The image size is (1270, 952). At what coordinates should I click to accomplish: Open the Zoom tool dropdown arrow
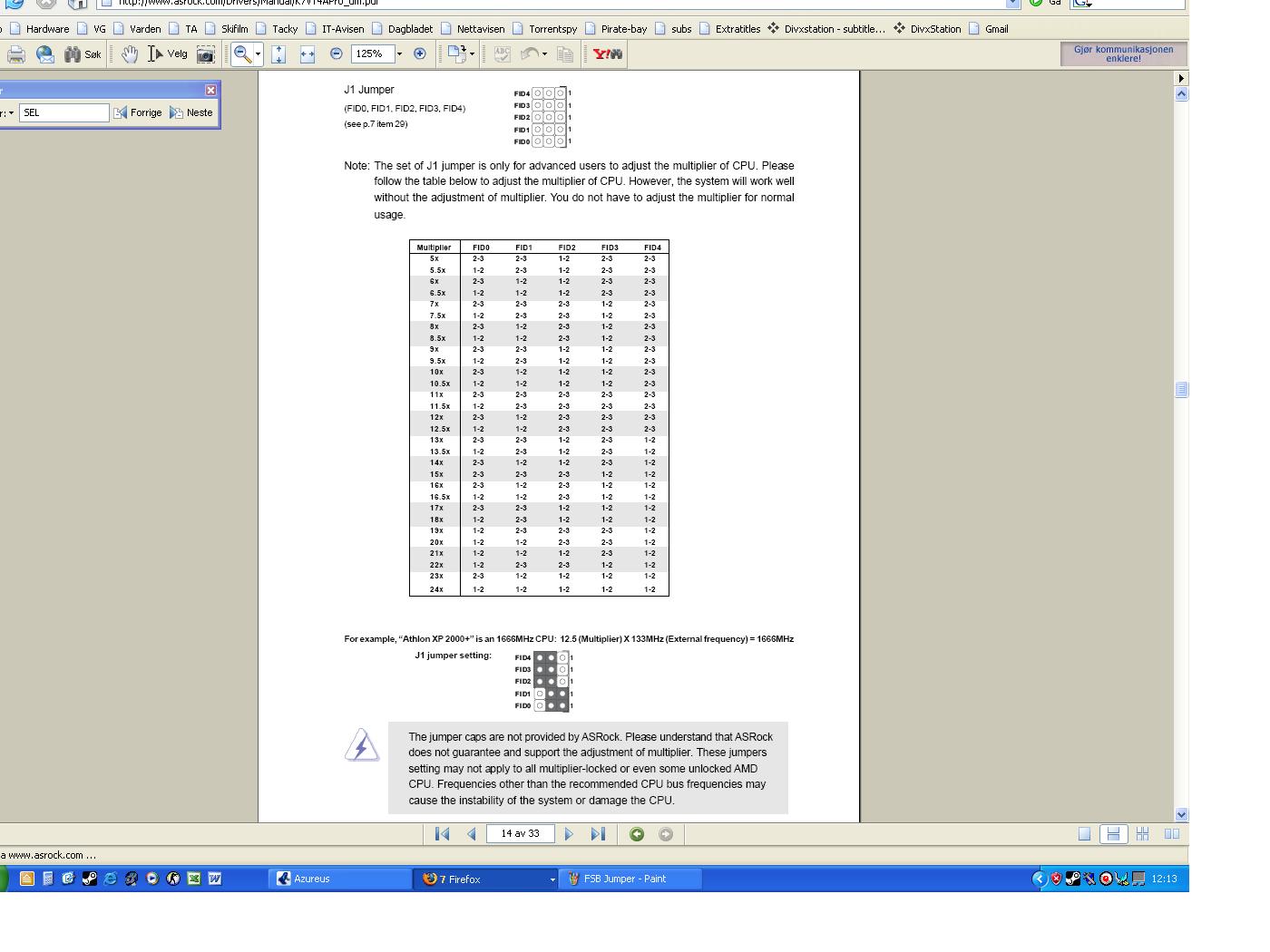click(258, 54)
